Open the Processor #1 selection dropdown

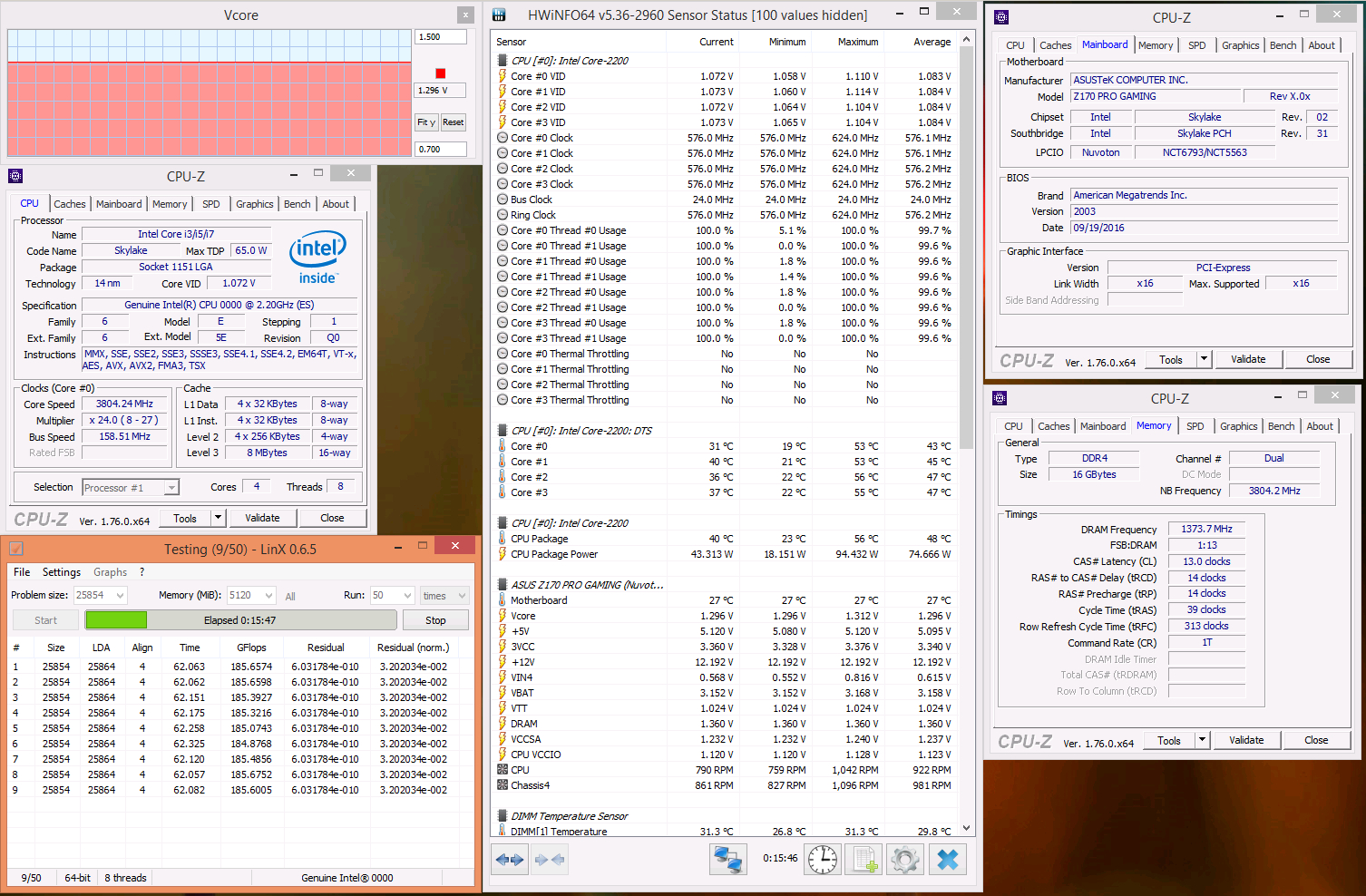pos(171,488)
